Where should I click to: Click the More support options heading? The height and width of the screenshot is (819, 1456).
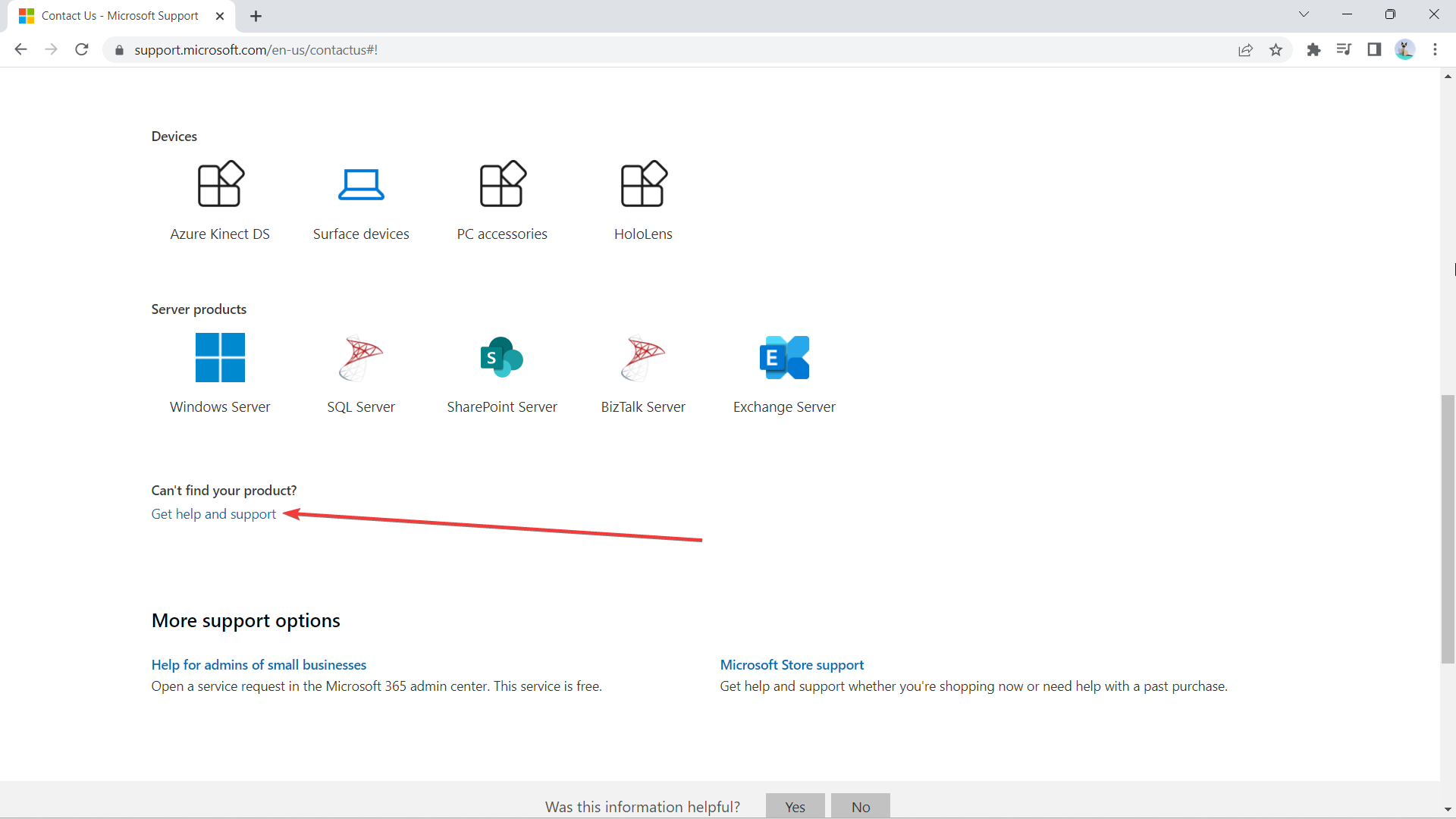(246, 621)
